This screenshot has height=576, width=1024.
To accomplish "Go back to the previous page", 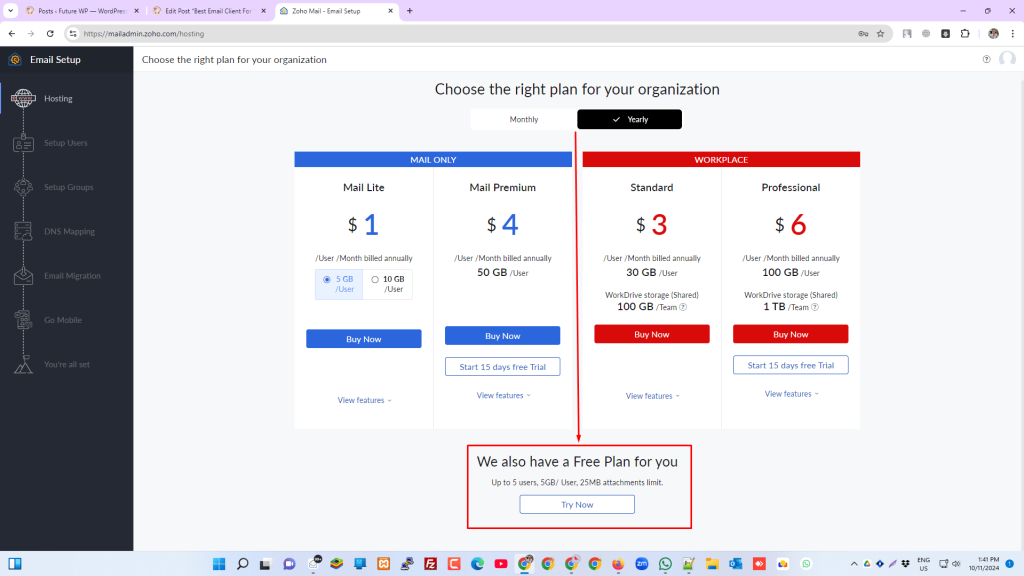I will click(12, 33).
